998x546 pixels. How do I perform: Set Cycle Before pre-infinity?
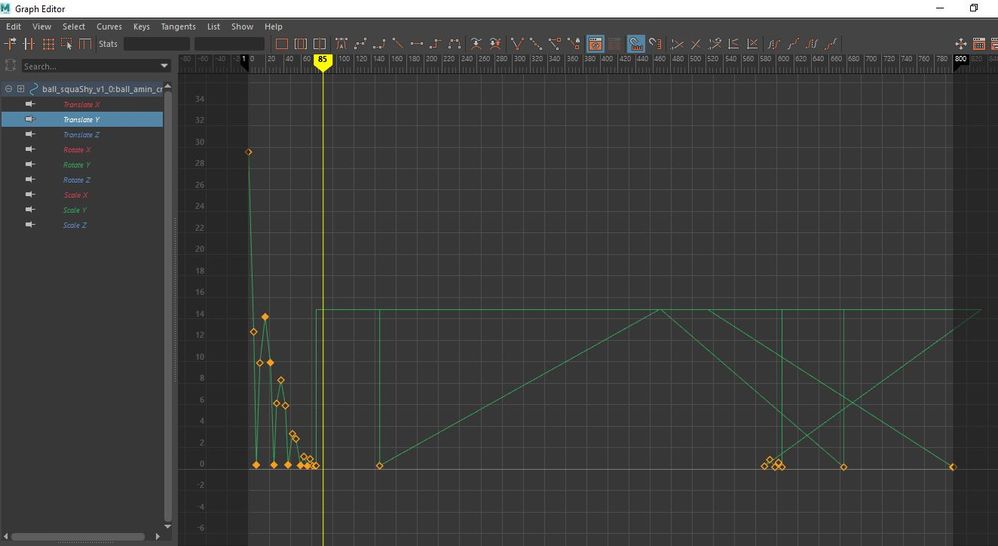(773, 44)
